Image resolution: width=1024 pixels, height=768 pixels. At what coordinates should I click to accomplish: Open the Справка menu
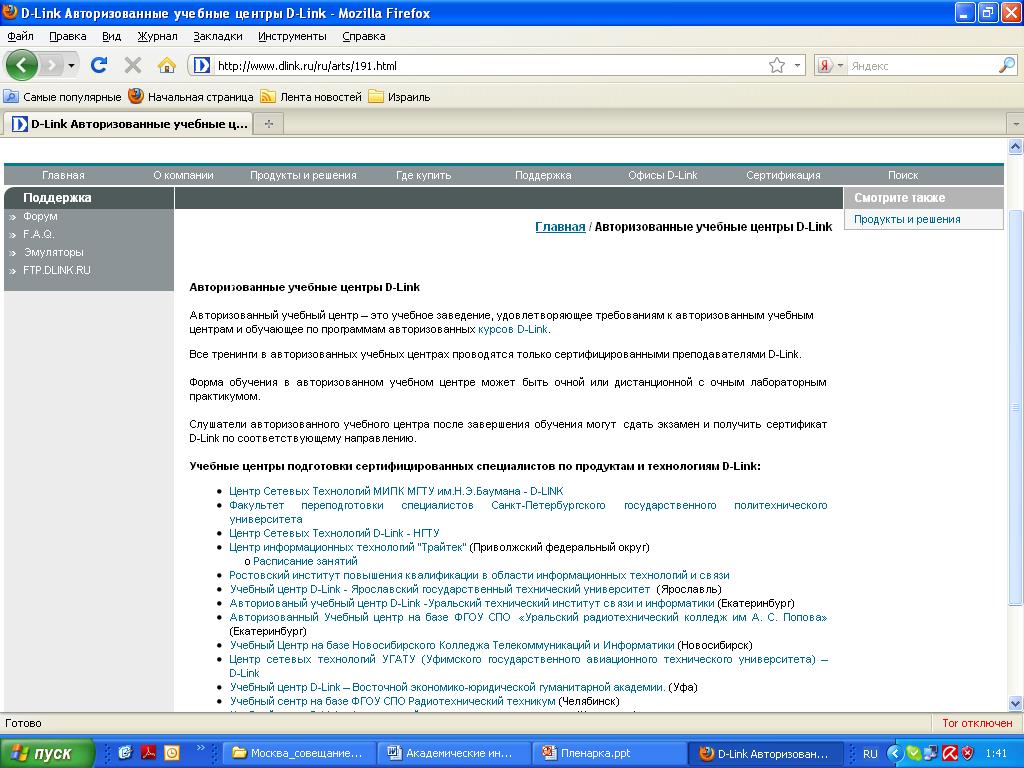[364, 37]
